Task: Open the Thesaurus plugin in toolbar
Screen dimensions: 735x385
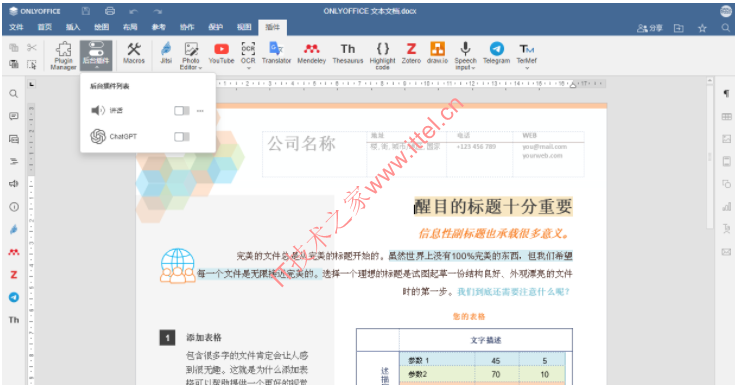Action: tap(348, 53)
